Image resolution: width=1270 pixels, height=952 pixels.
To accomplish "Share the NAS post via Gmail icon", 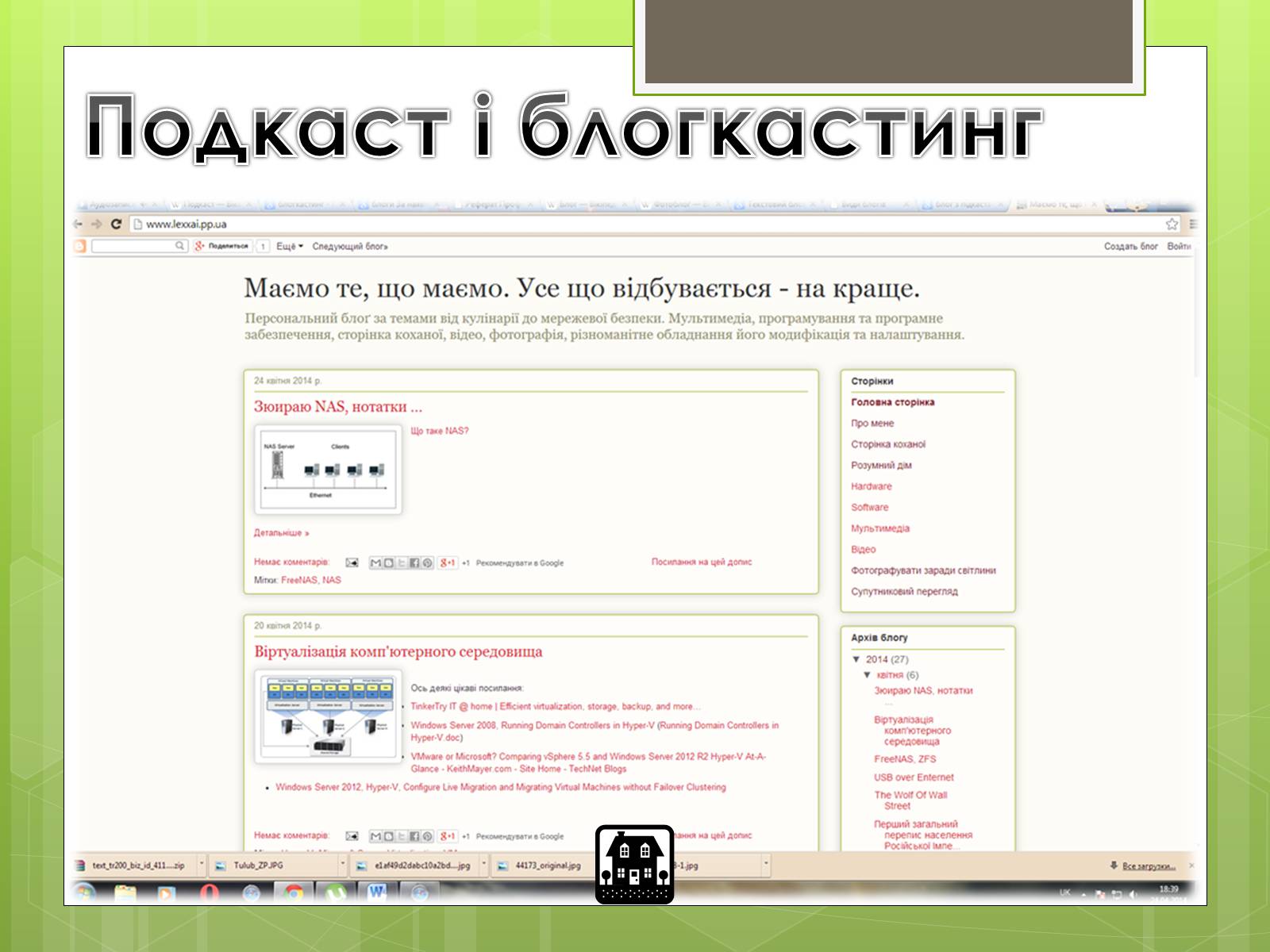I will click(x=375, y=562).
